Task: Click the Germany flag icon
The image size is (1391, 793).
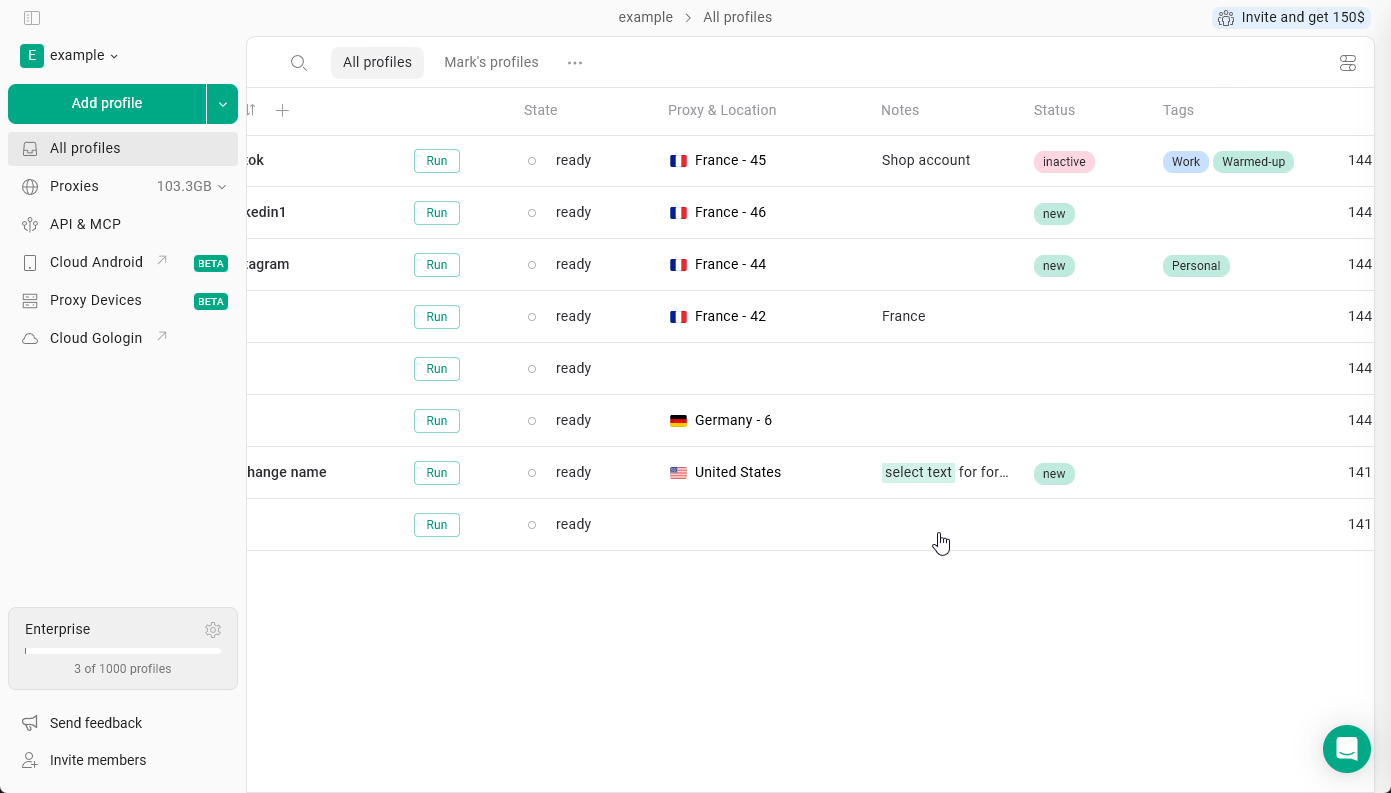Action: [678, 421]
